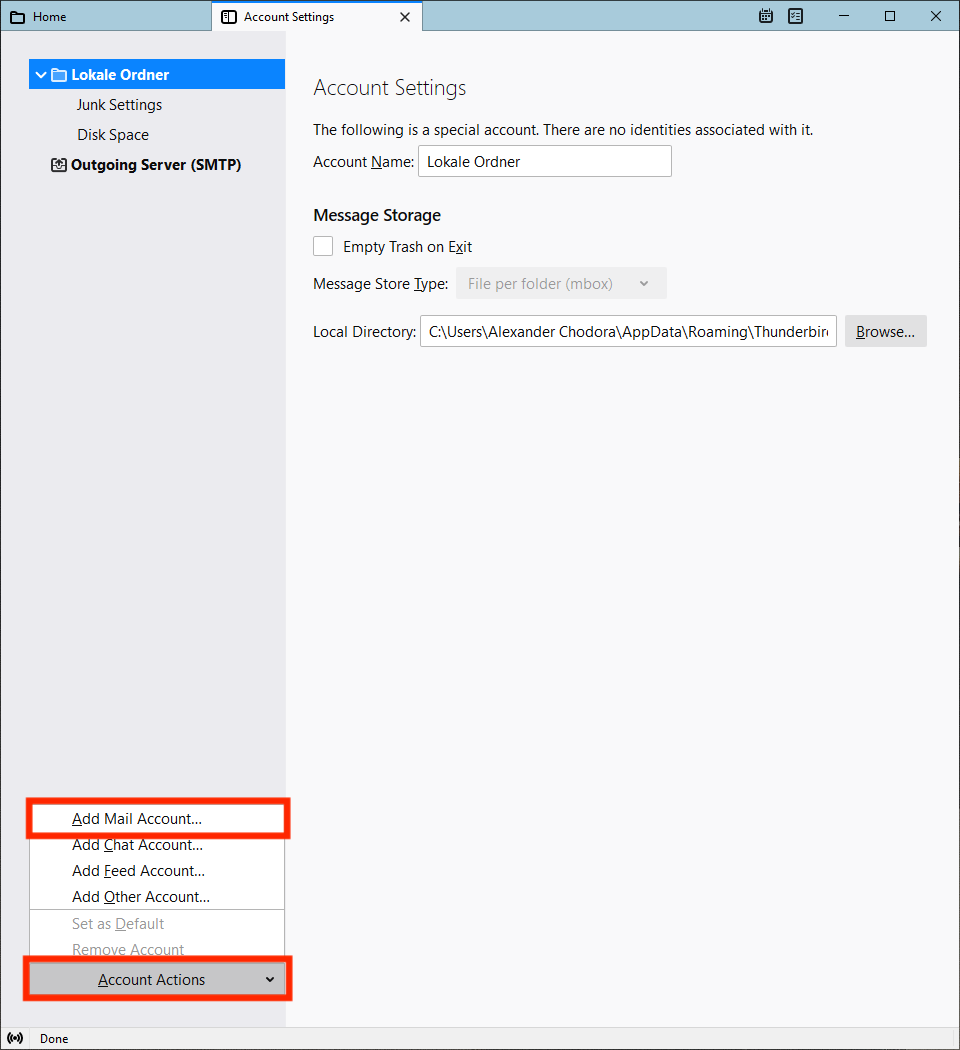Open the Tasks icon in tab bar
Image resolution: width=960 pixels, height=1050 pixels.
(x=795, y=16)
